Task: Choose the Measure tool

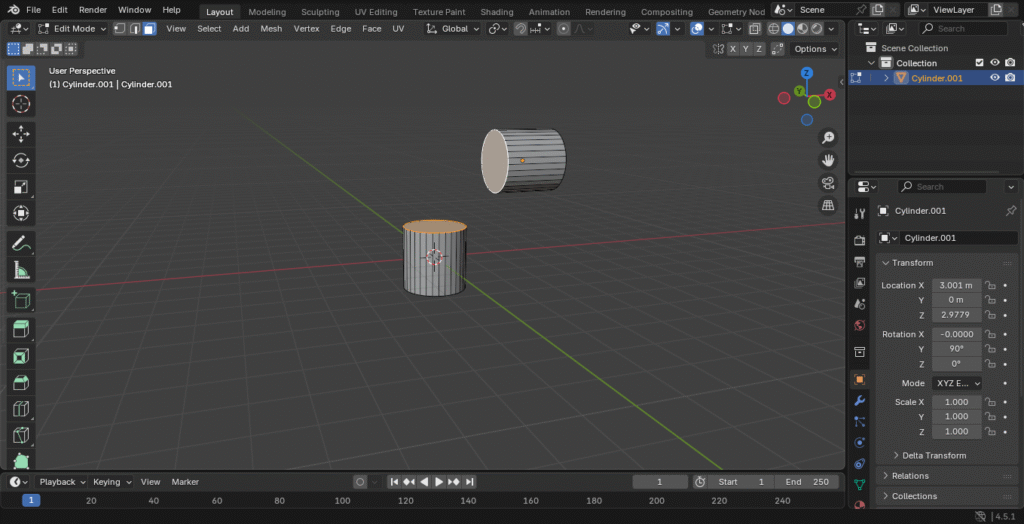Action: click(21, 270)
